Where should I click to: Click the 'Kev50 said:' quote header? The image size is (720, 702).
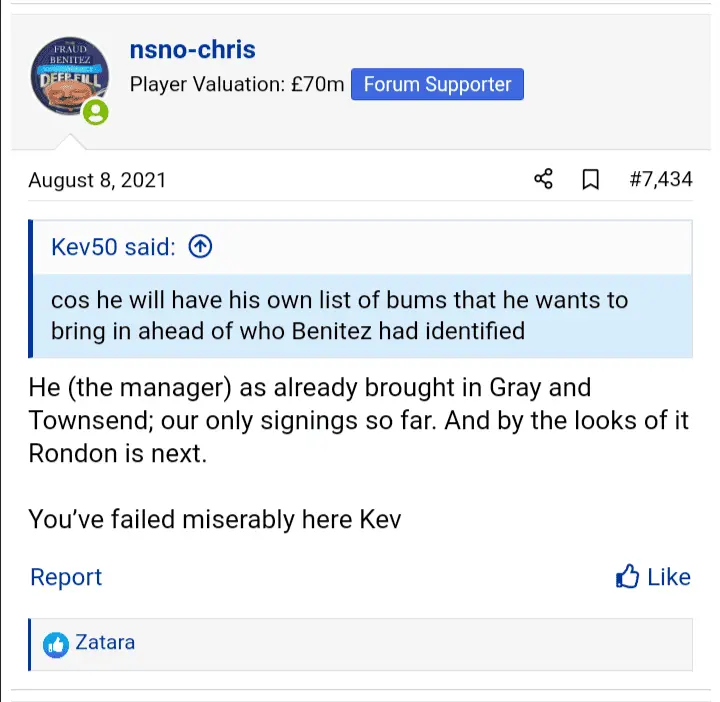coord(113,247)
